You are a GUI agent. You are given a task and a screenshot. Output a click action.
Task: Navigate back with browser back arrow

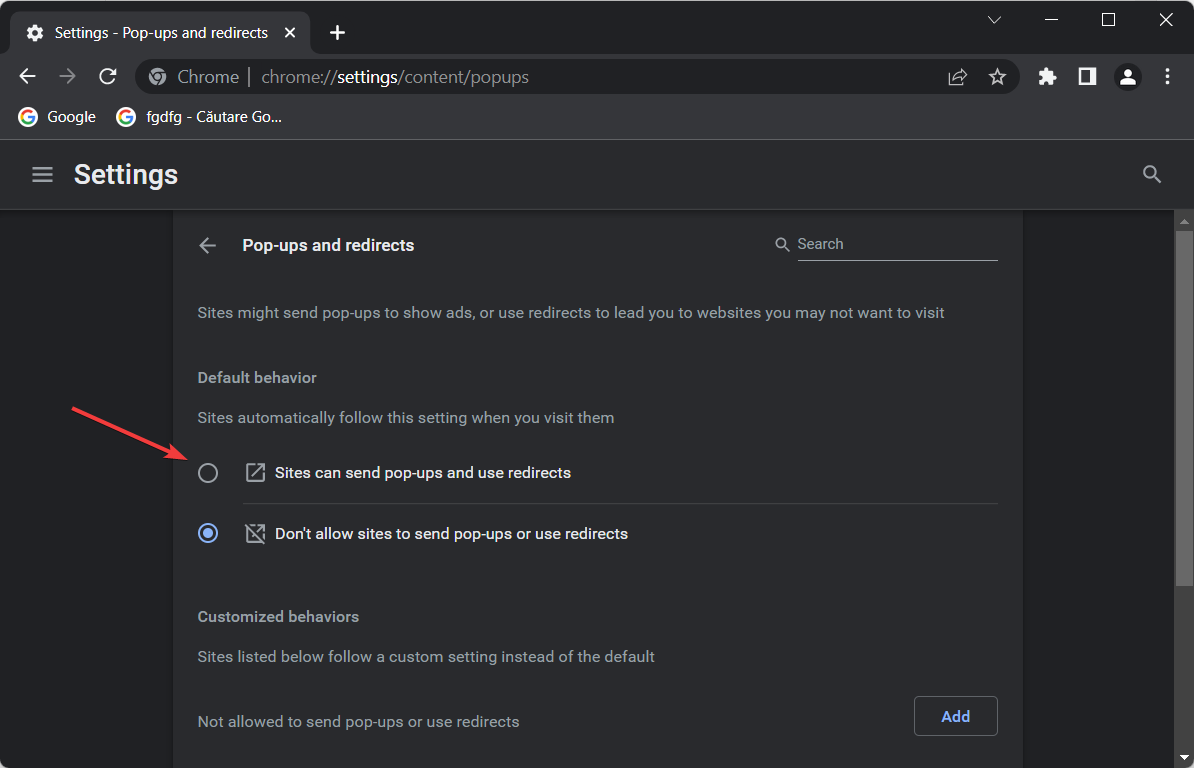click(27, 76)
